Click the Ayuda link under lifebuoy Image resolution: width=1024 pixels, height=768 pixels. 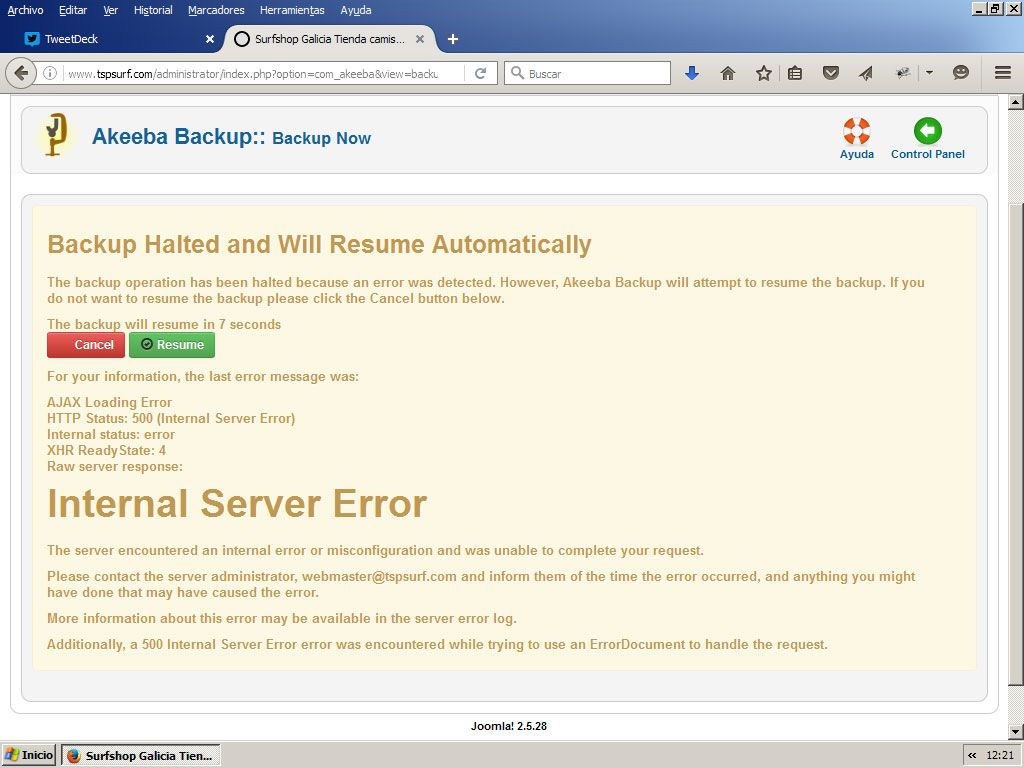(x=856, y=154)
